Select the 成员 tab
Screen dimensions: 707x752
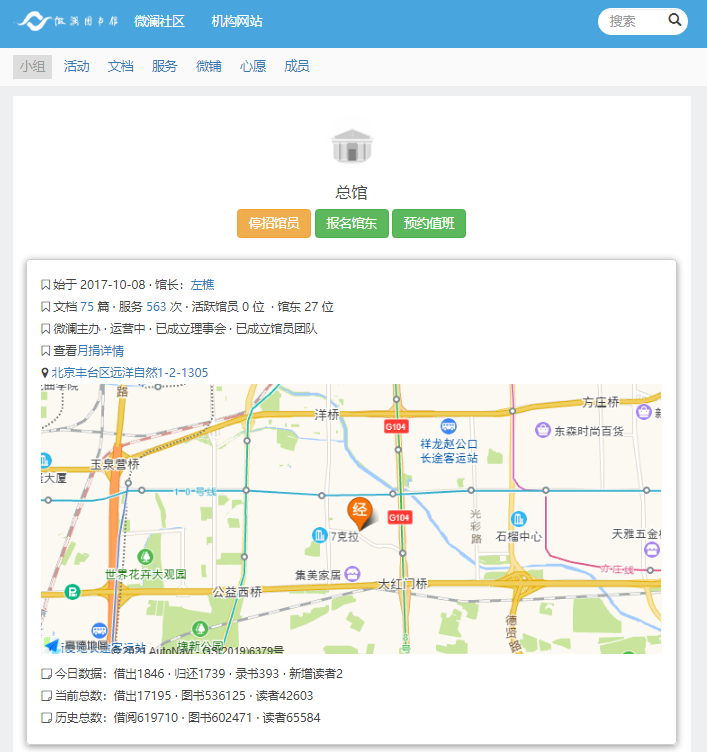[297, 66]
